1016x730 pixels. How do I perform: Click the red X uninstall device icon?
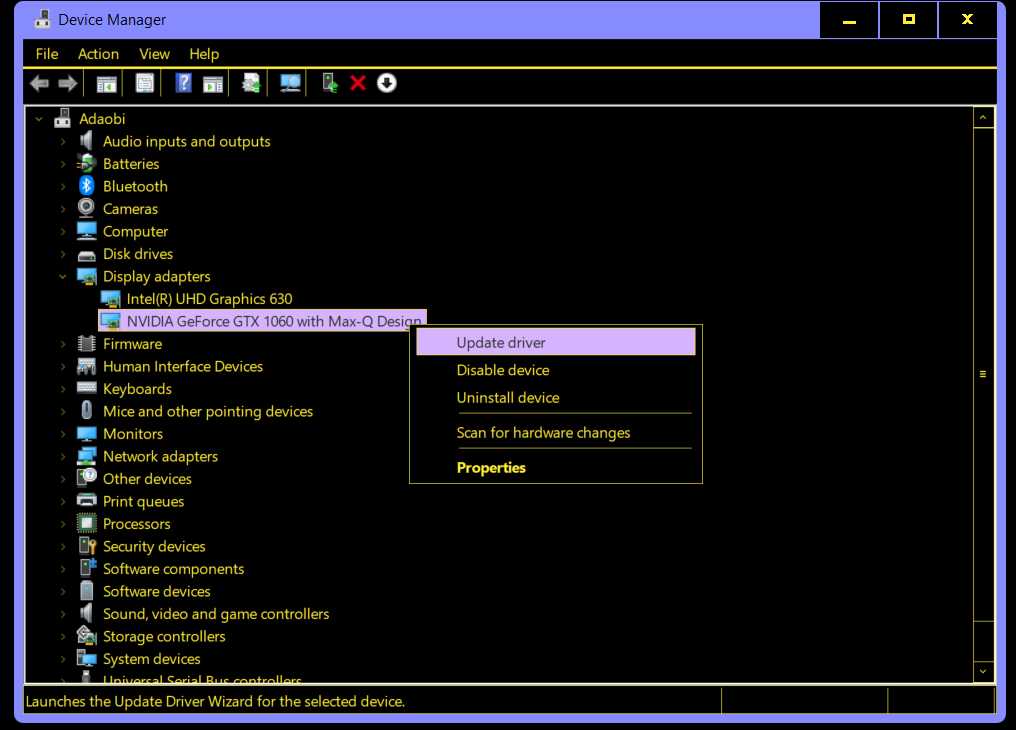pyautogui.click(x=358, y=83)
